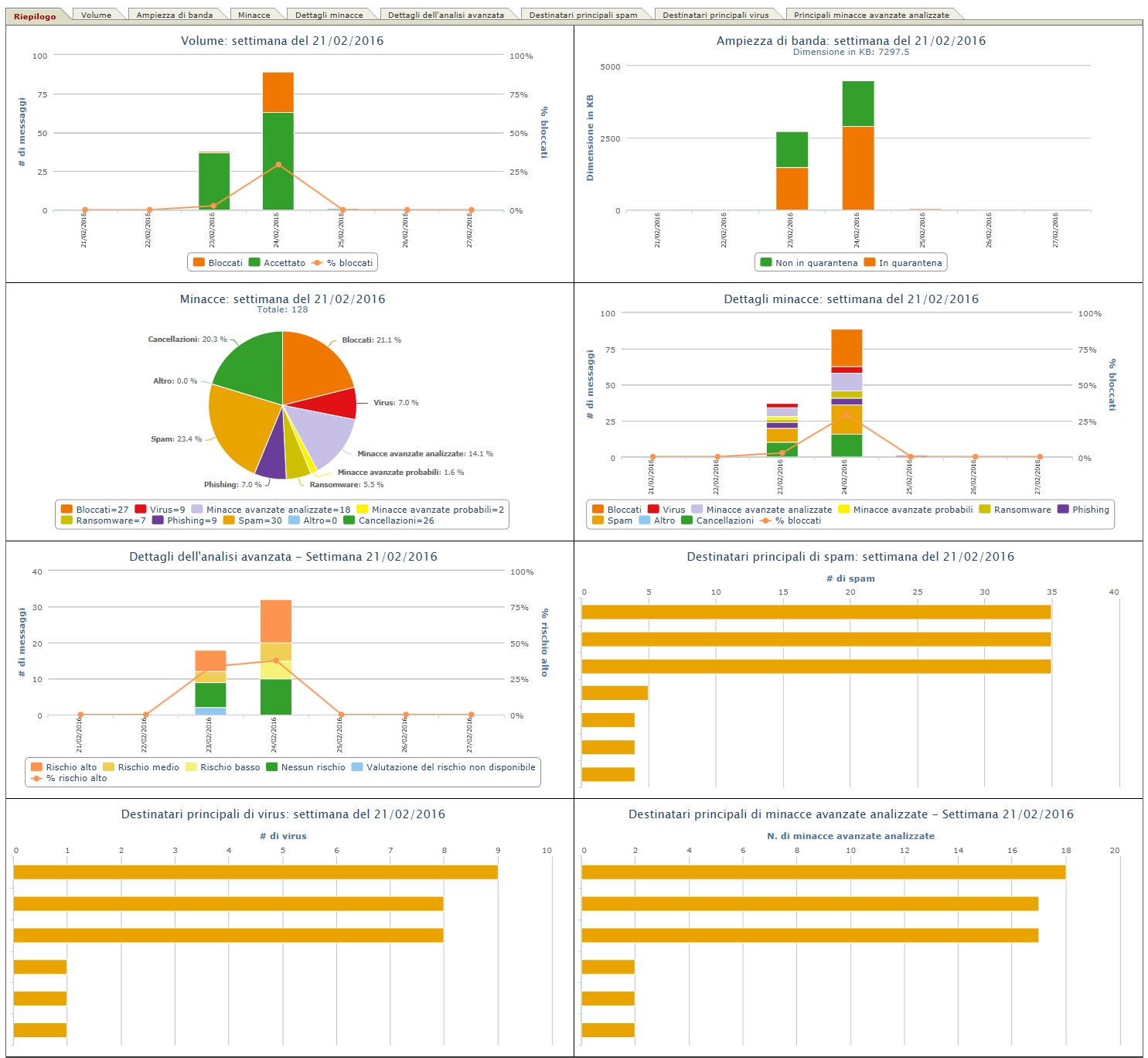This screenshot has width=1148, height=1058.
Task: Hide In quarantena series in bandwidth legend
Action: pos(903,263)
